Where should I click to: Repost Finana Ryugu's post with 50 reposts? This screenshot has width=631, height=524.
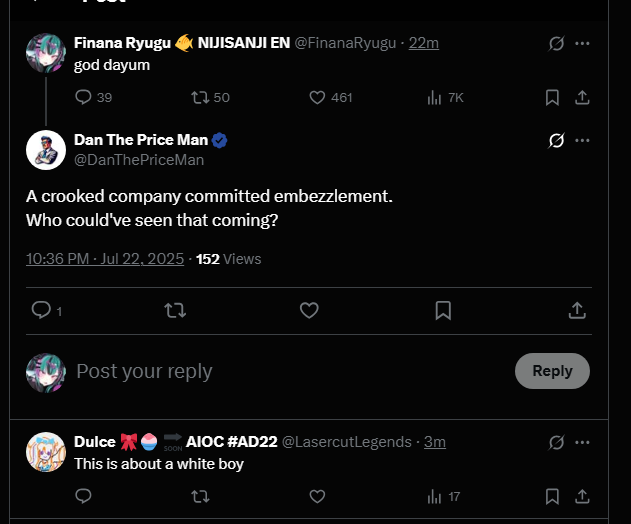click(198, 97)
